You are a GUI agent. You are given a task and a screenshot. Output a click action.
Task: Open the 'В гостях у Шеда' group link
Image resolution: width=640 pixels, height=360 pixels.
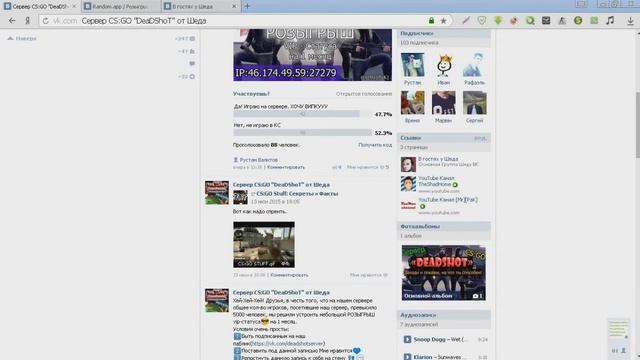tap(438, 159)
